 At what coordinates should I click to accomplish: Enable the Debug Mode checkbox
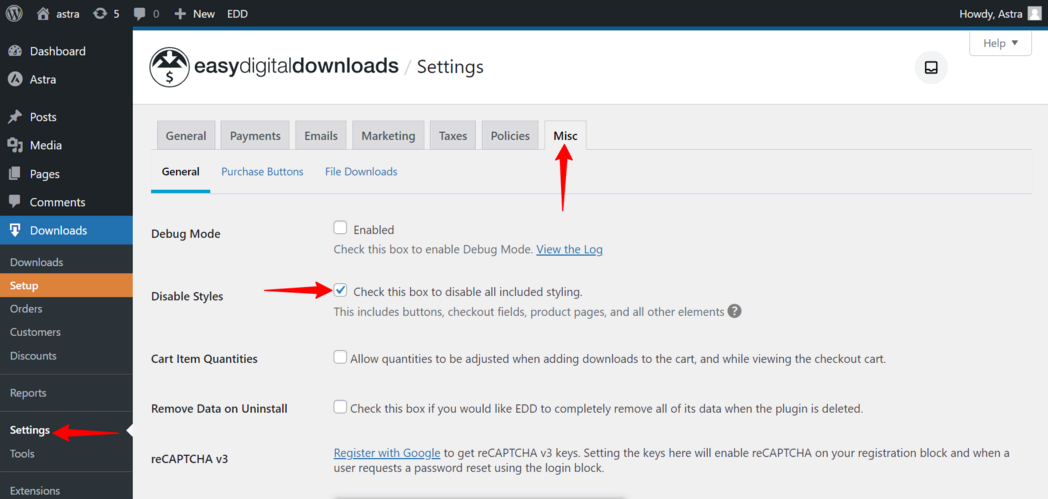(x=341, y=228)
